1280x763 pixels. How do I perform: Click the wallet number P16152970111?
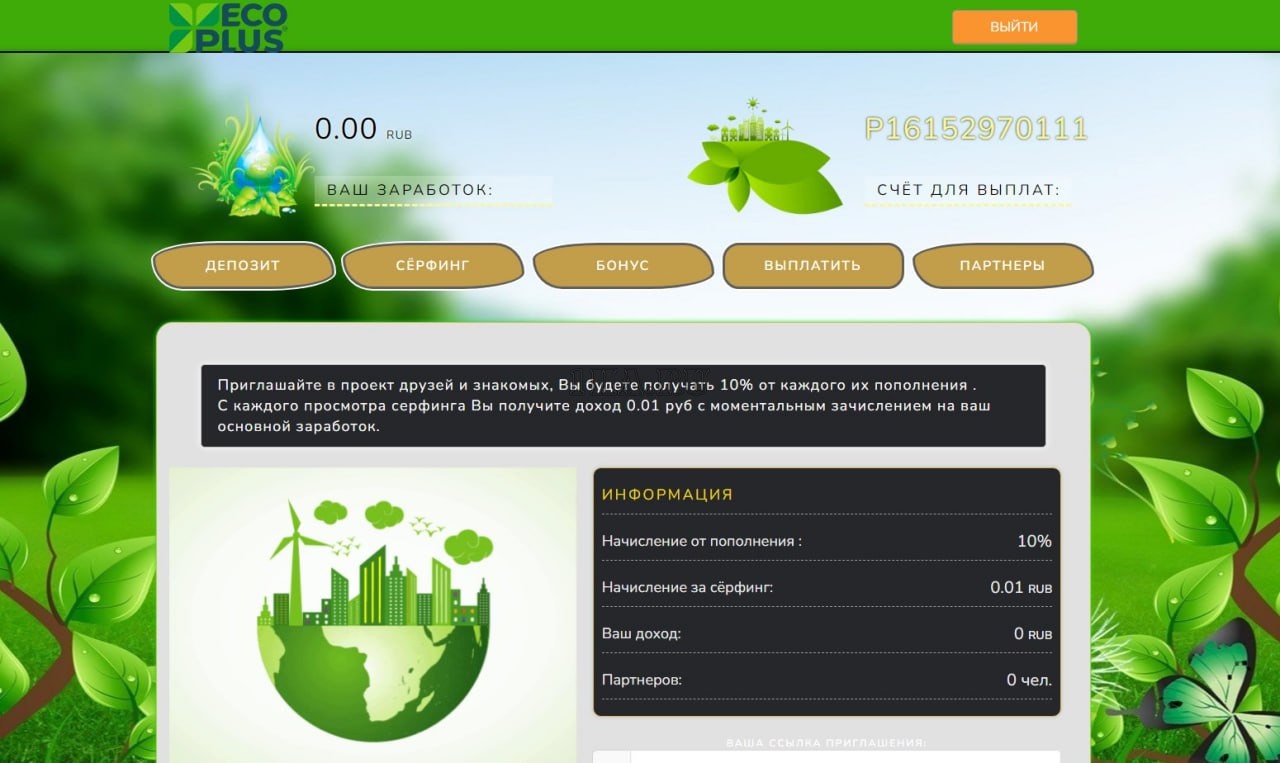976,129
